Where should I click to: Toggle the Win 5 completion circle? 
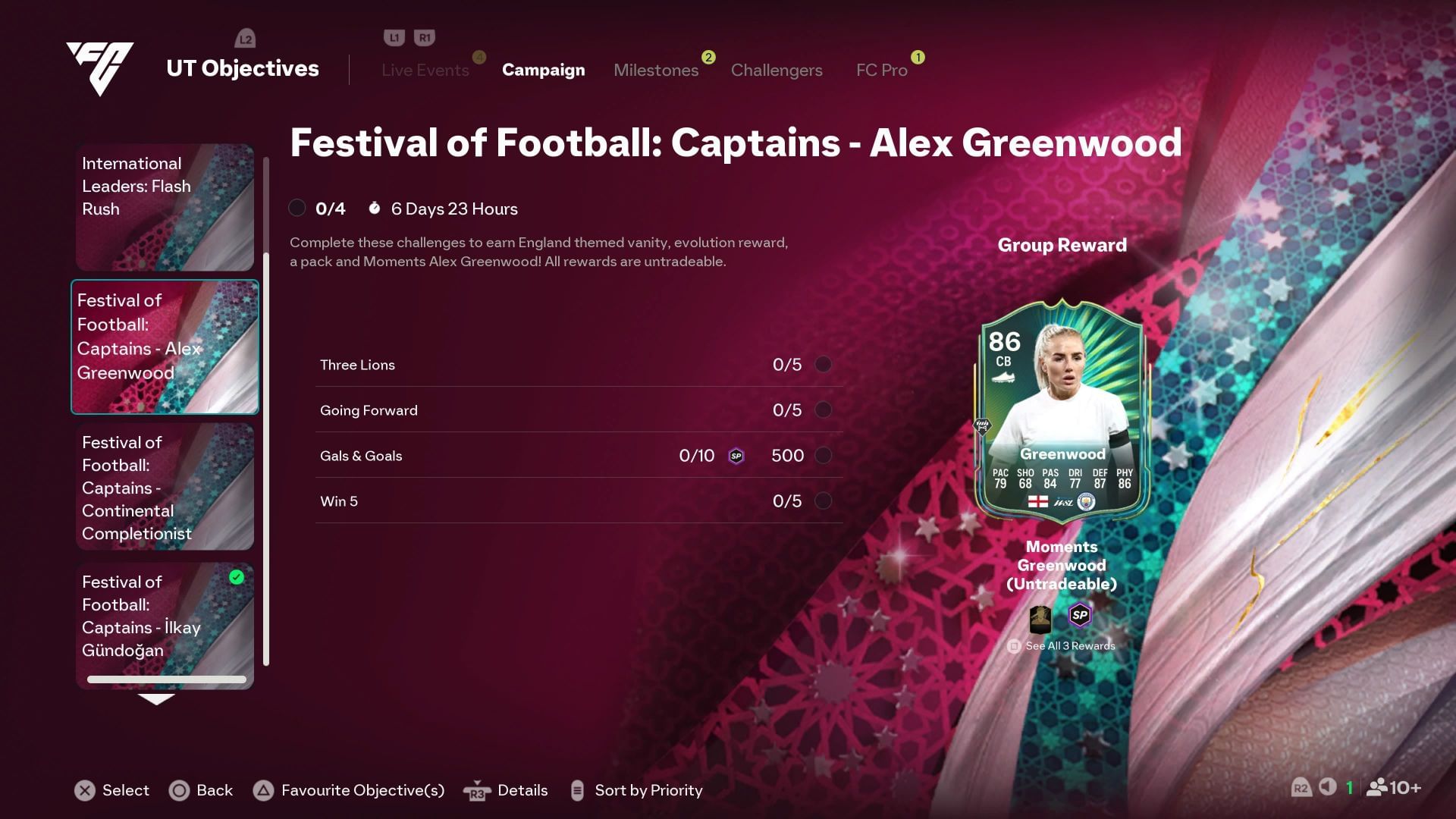(824, 500)
